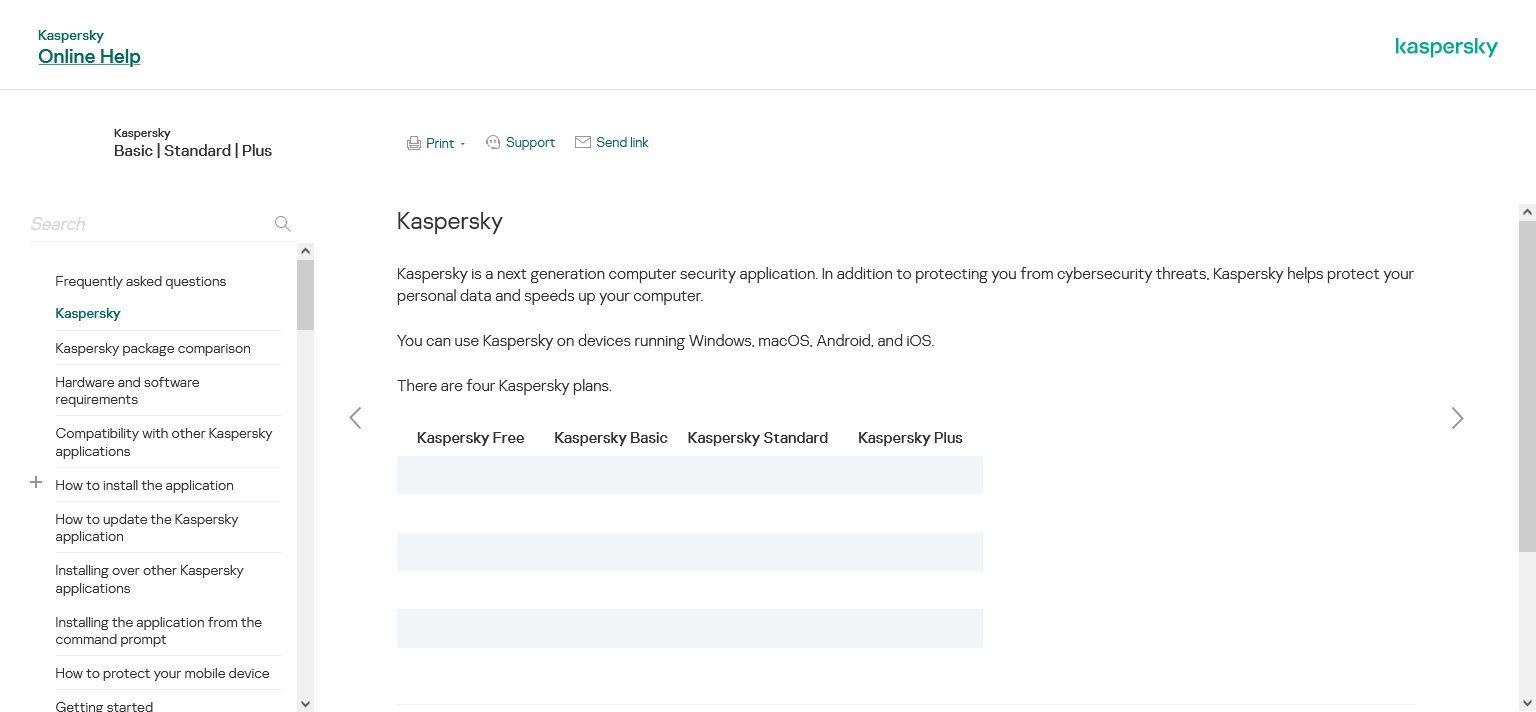
Task: Open Kaspersky package comparison topic
Action: 153,348
